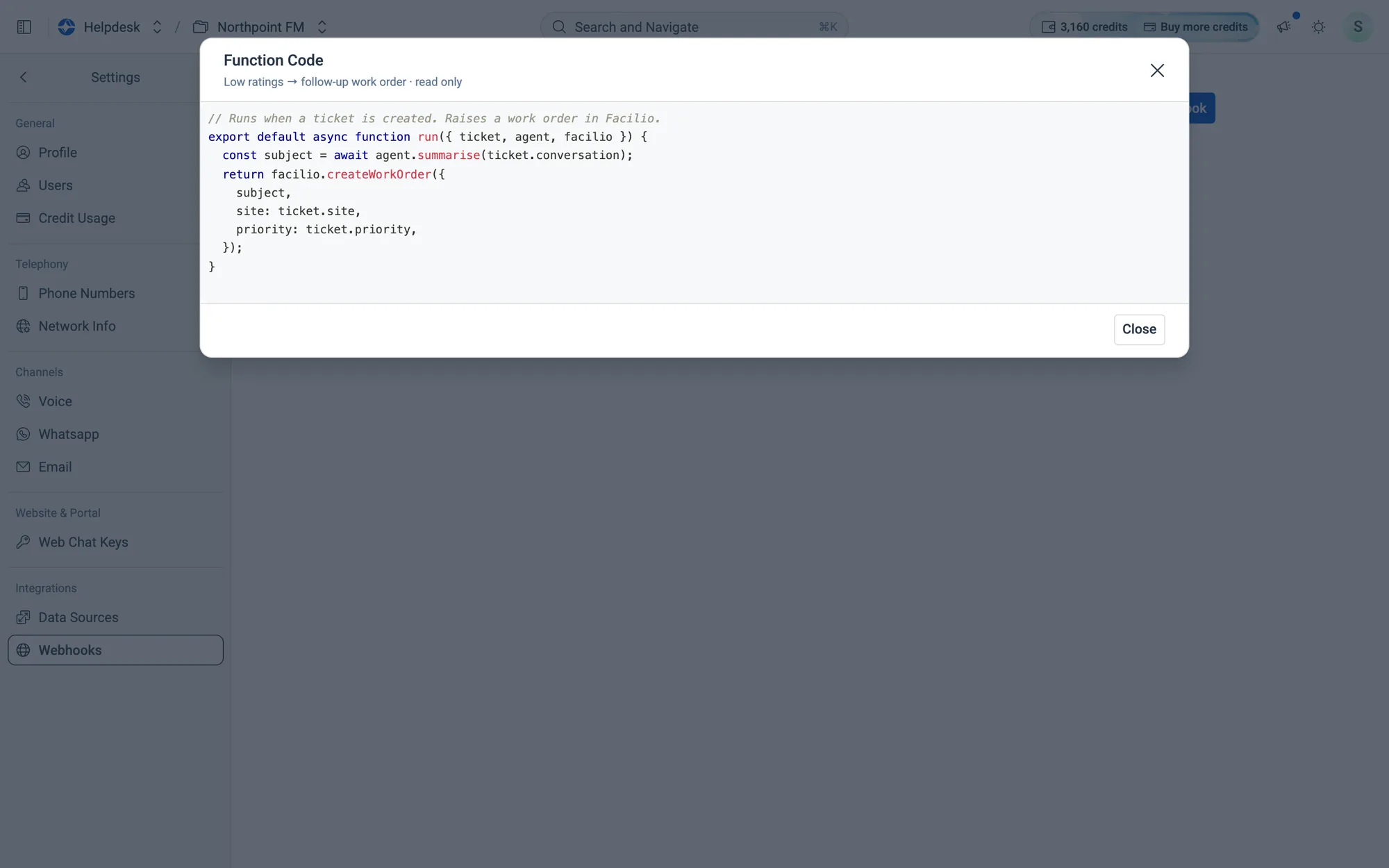1389x868 pixels.
Task: Open Credit Usage page
Action: (115, 218)
